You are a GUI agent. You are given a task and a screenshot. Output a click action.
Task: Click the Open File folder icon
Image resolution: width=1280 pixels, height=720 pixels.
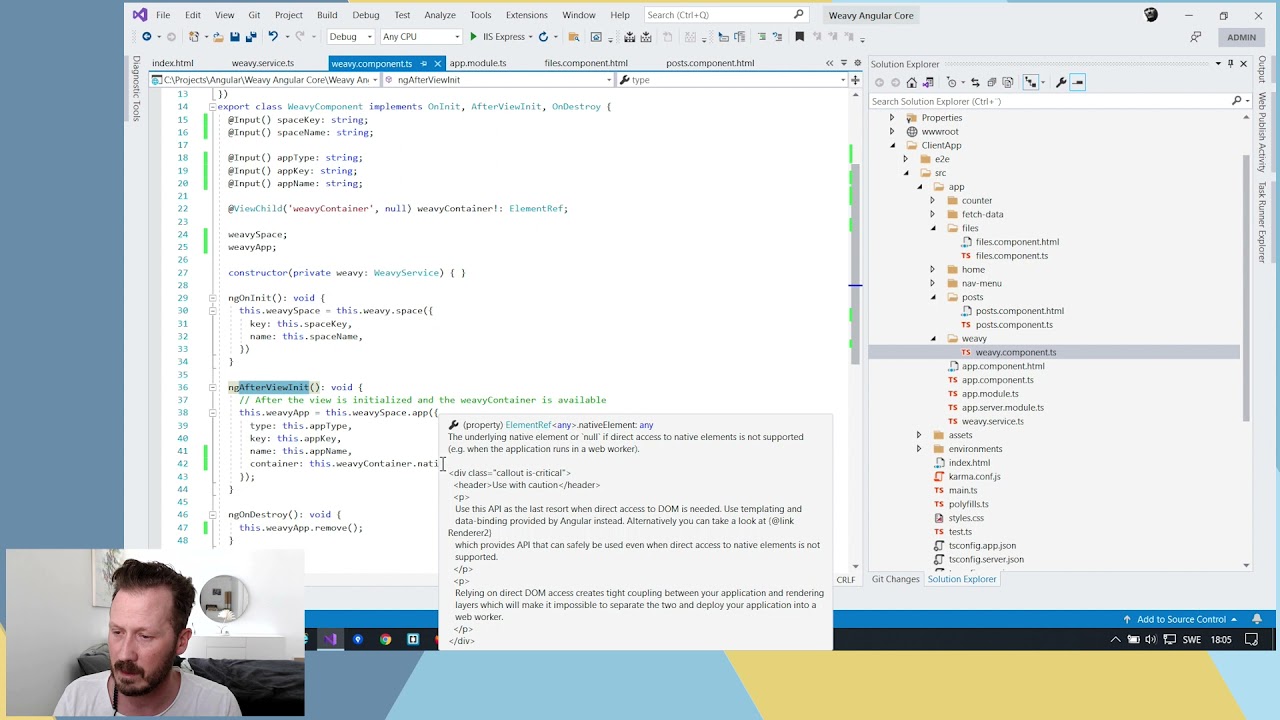pyautogui.click(x=218, y=37)
